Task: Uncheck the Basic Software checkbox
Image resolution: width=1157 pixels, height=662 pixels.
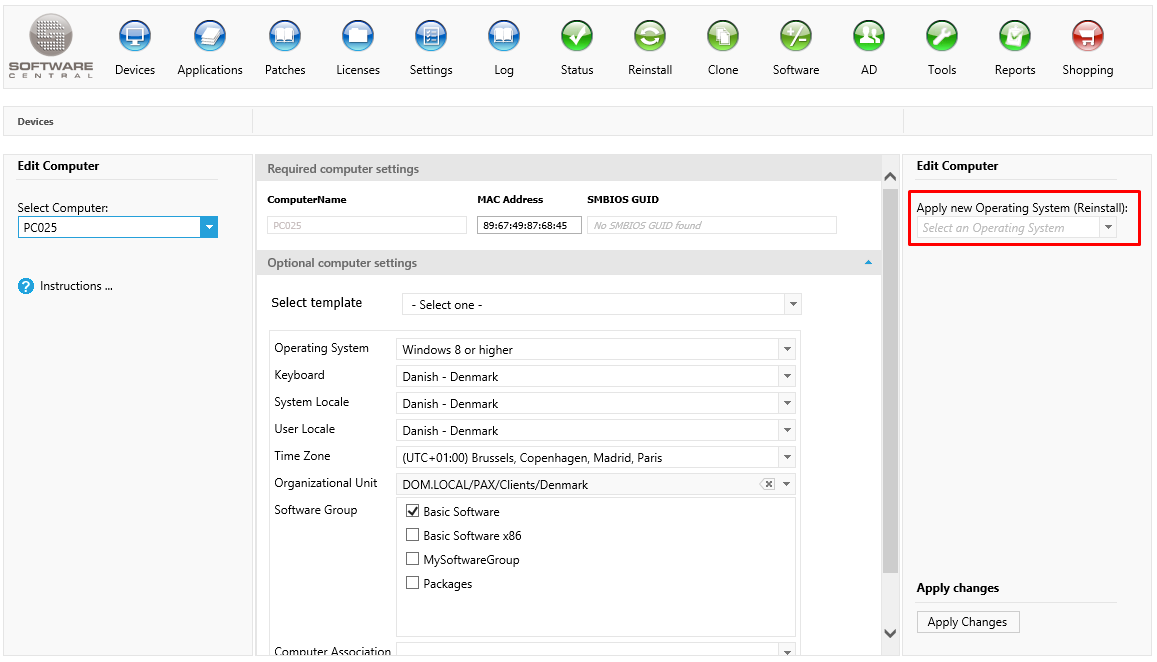Action: (413, 511)
